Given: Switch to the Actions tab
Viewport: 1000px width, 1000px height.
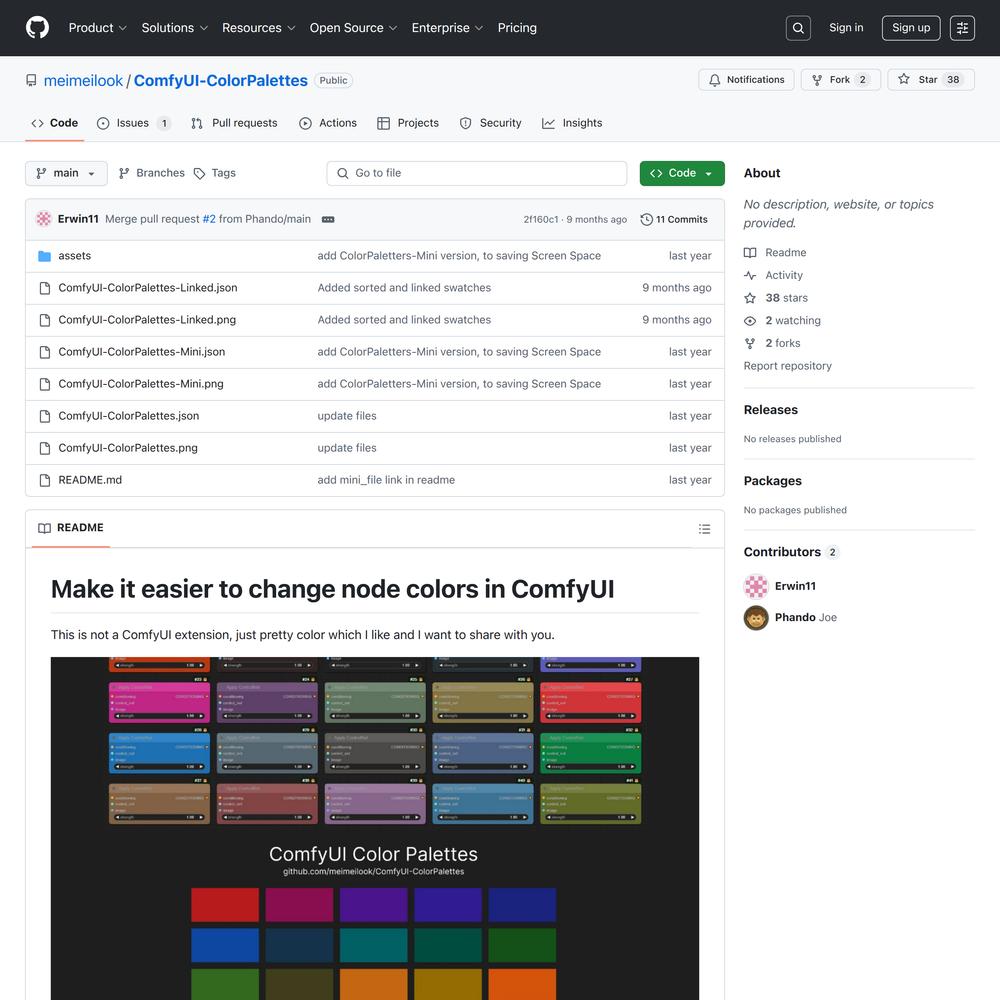Looking at the screenshot, I should click(328, 123).
